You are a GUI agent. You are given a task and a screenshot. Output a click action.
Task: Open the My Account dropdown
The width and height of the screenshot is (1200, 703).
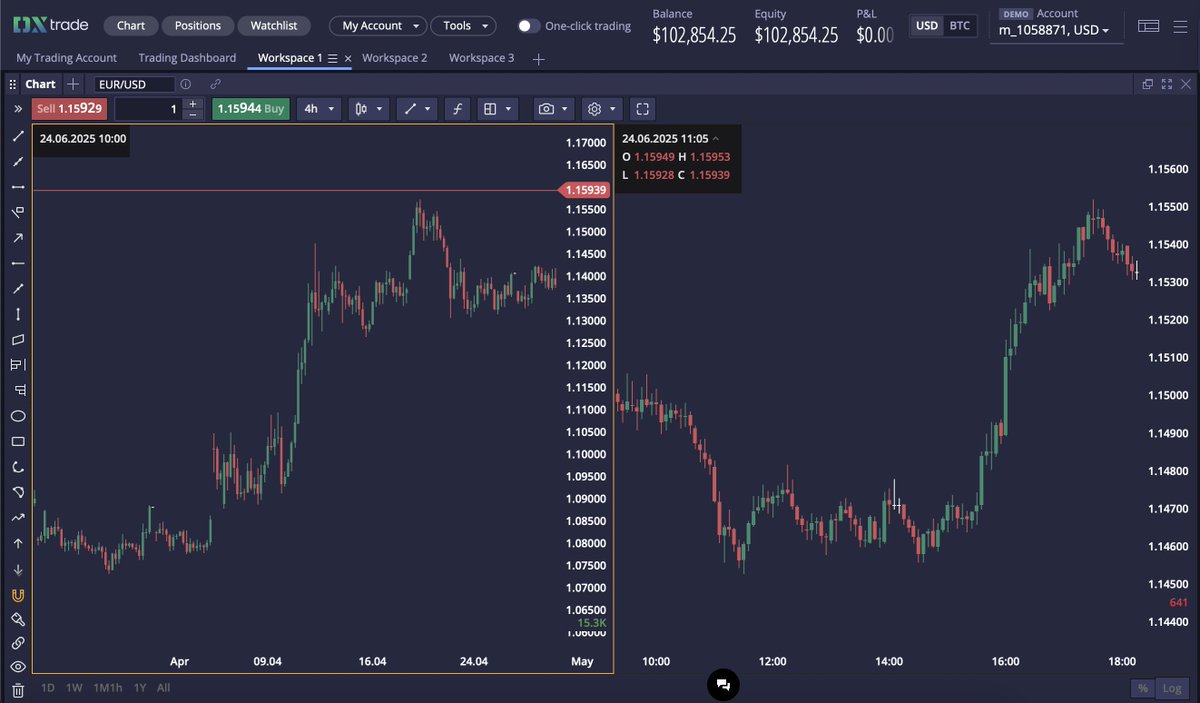378,26
